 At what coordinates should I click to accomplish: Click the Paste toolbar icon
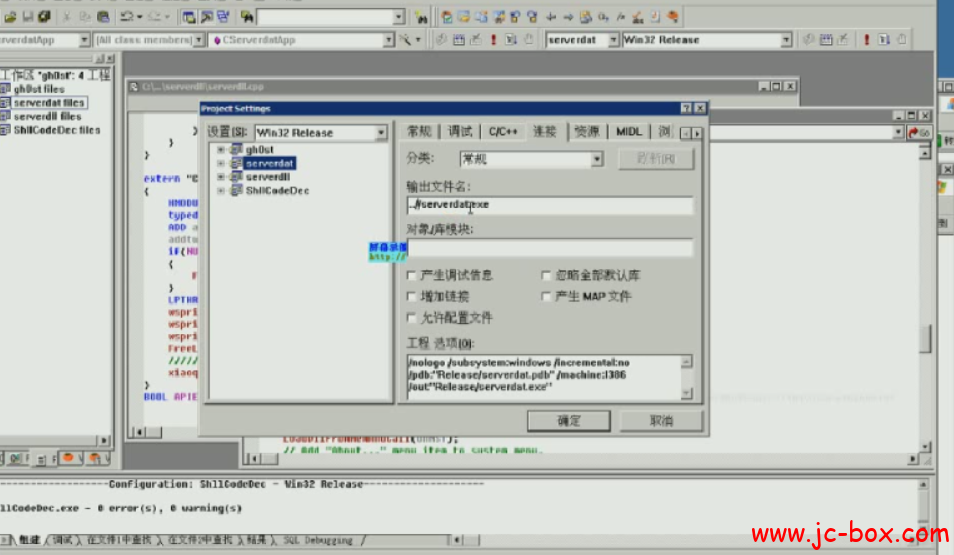tap(104, 17)
